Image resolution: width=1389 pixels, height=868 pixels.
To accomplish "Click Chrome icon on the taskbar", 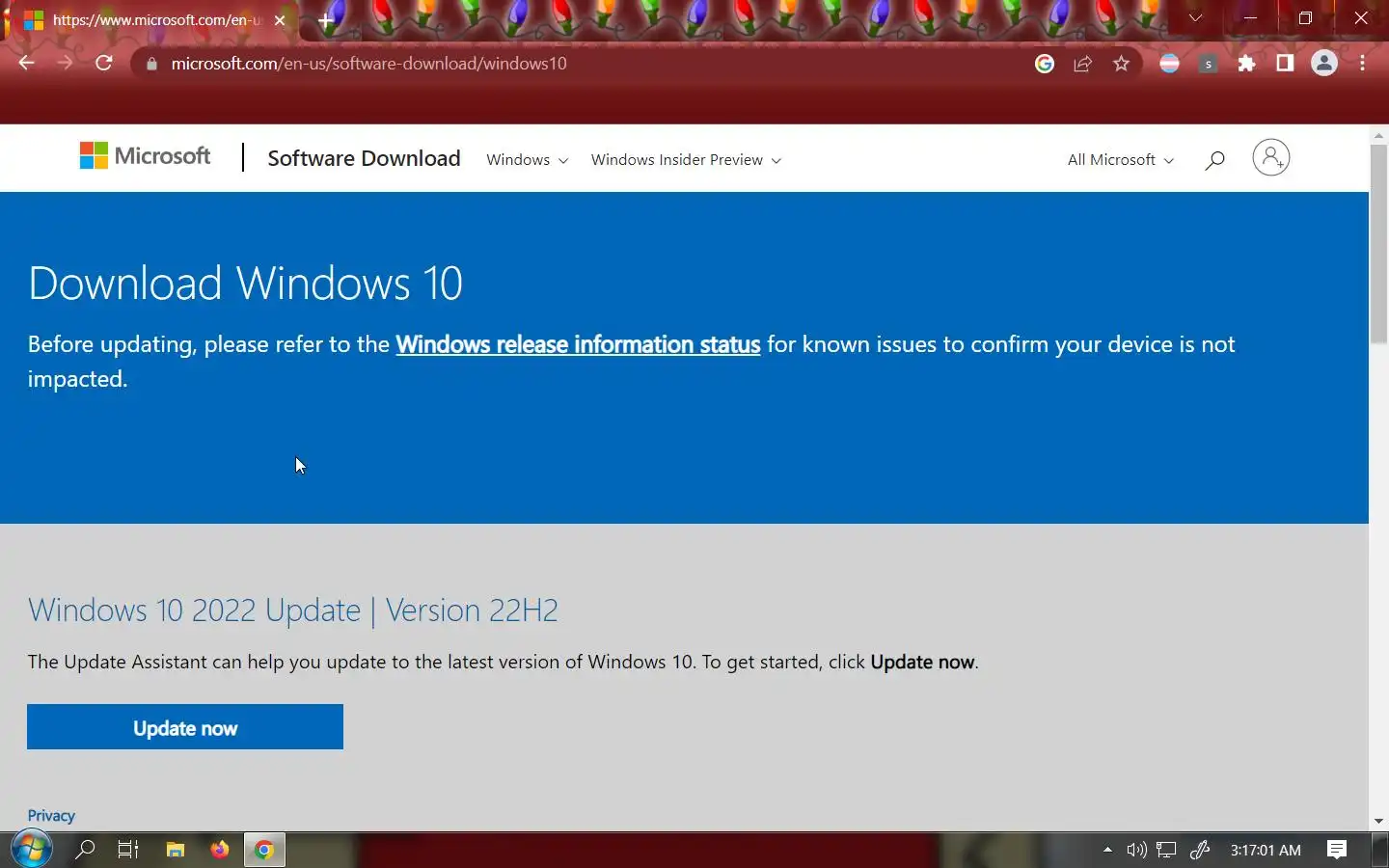I will tap(264, 850).
